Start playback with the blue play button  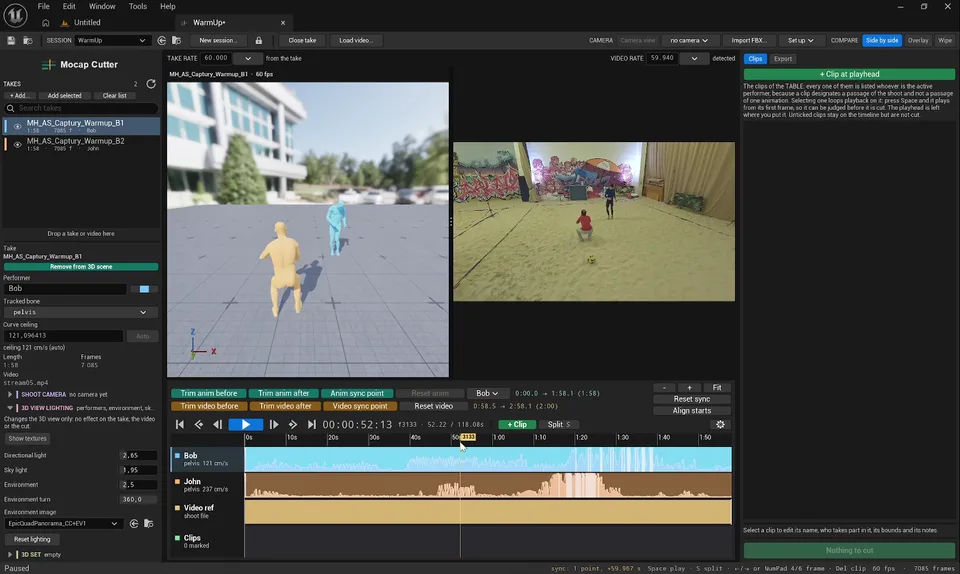(246, 424)
